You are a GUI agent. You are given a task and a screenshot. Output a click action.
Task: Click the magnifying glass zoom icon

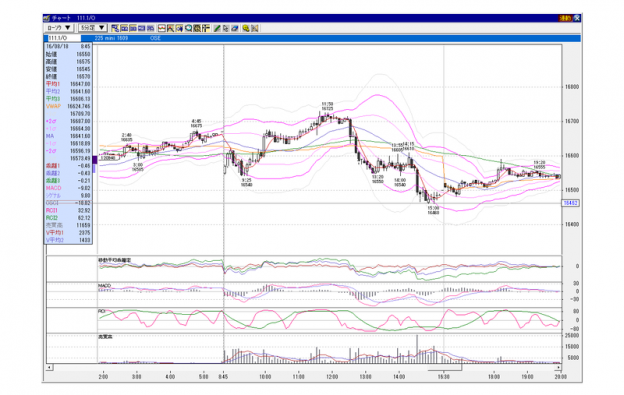pyautogui.click(x=188, y=28)
